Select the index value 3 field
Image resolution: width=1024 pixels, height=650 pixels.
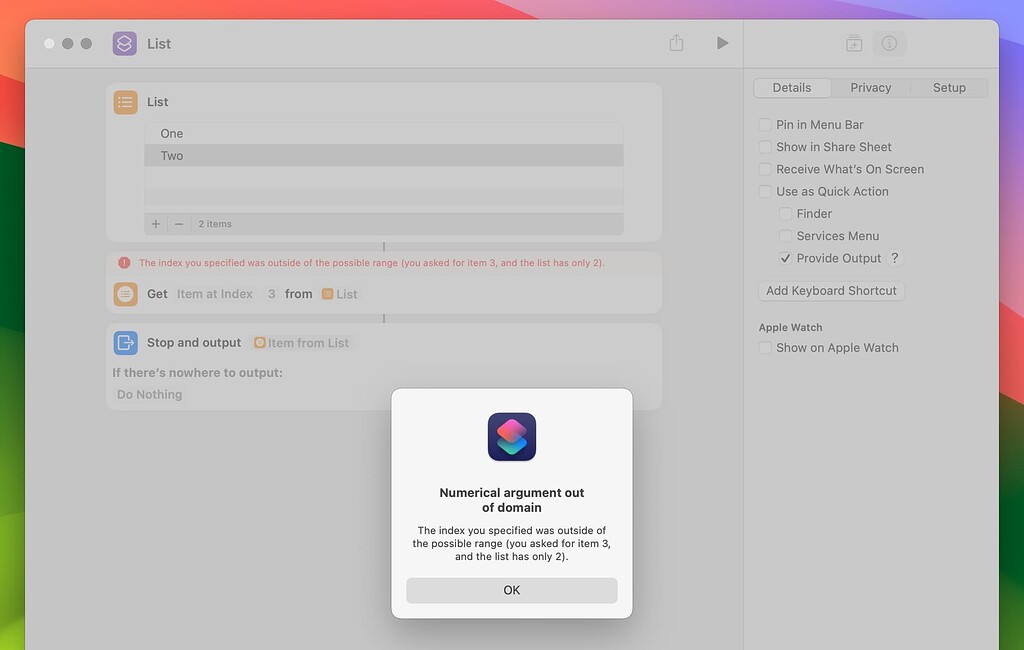271,293
